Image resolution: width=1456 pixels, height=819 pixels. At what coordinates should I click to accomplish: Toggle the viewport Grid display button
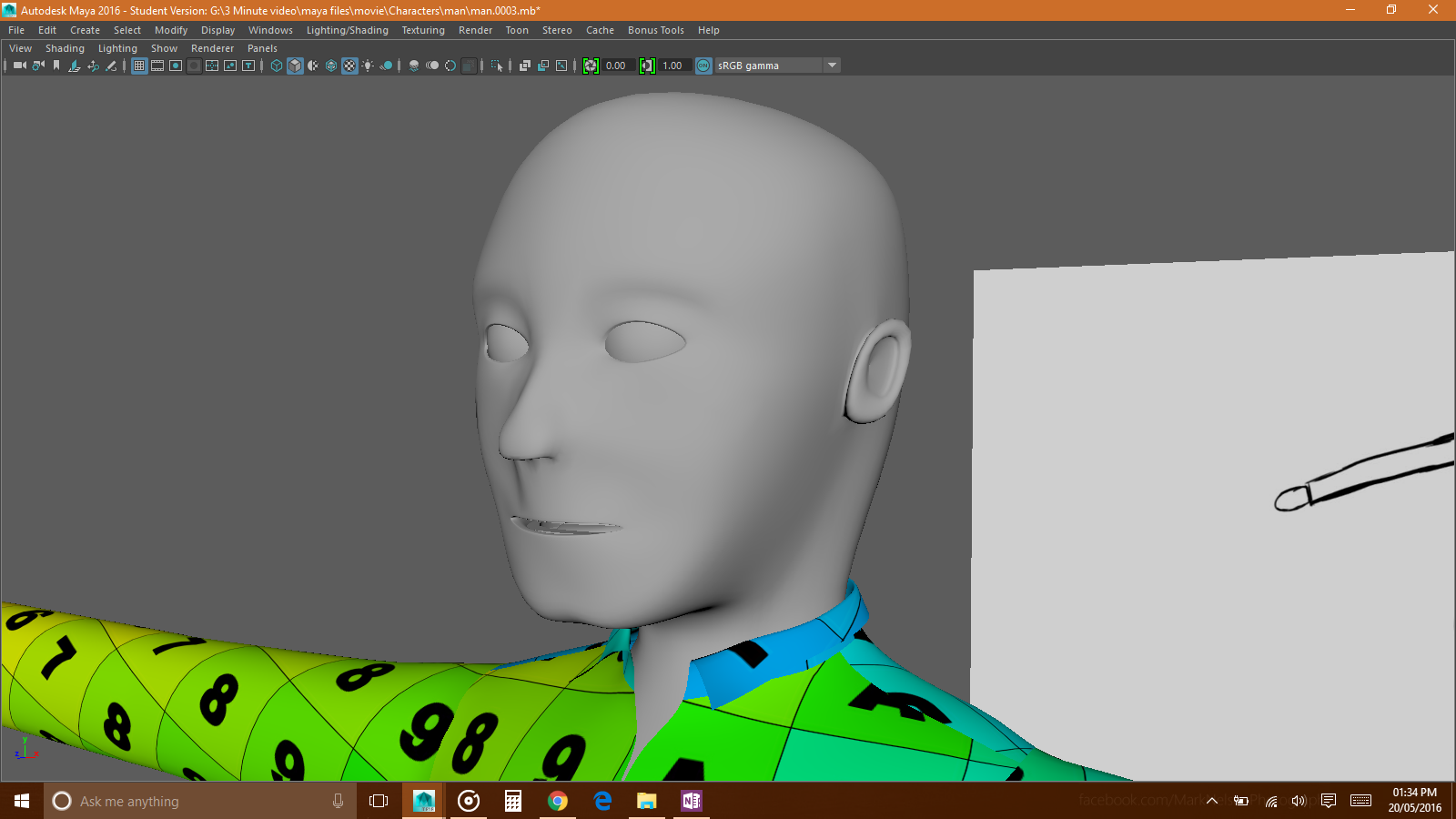click(x=139, y=66)
